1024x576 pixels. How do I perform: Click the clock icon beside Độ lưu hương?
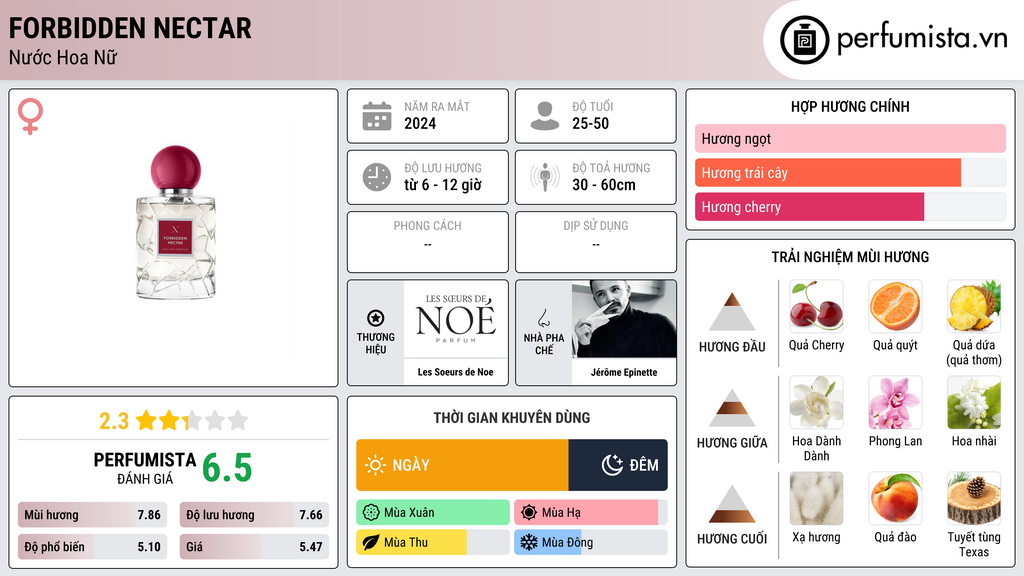click(377, 177)
